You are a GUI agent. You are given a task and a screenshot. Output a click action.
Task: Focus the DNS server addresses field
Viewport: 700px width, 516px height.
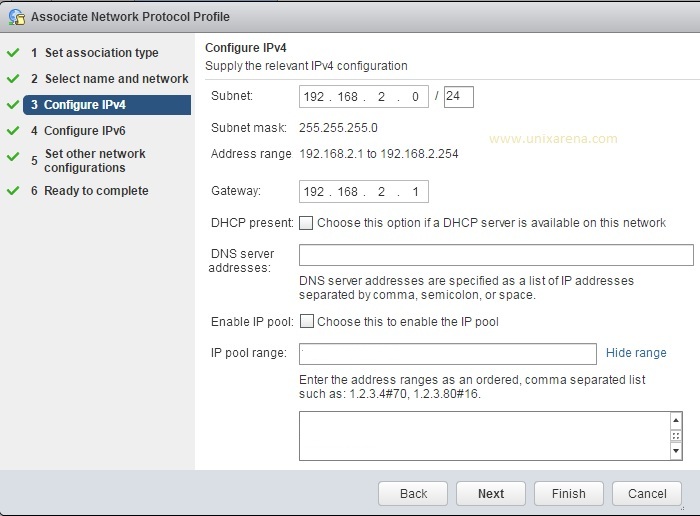(x=496, y=255)
